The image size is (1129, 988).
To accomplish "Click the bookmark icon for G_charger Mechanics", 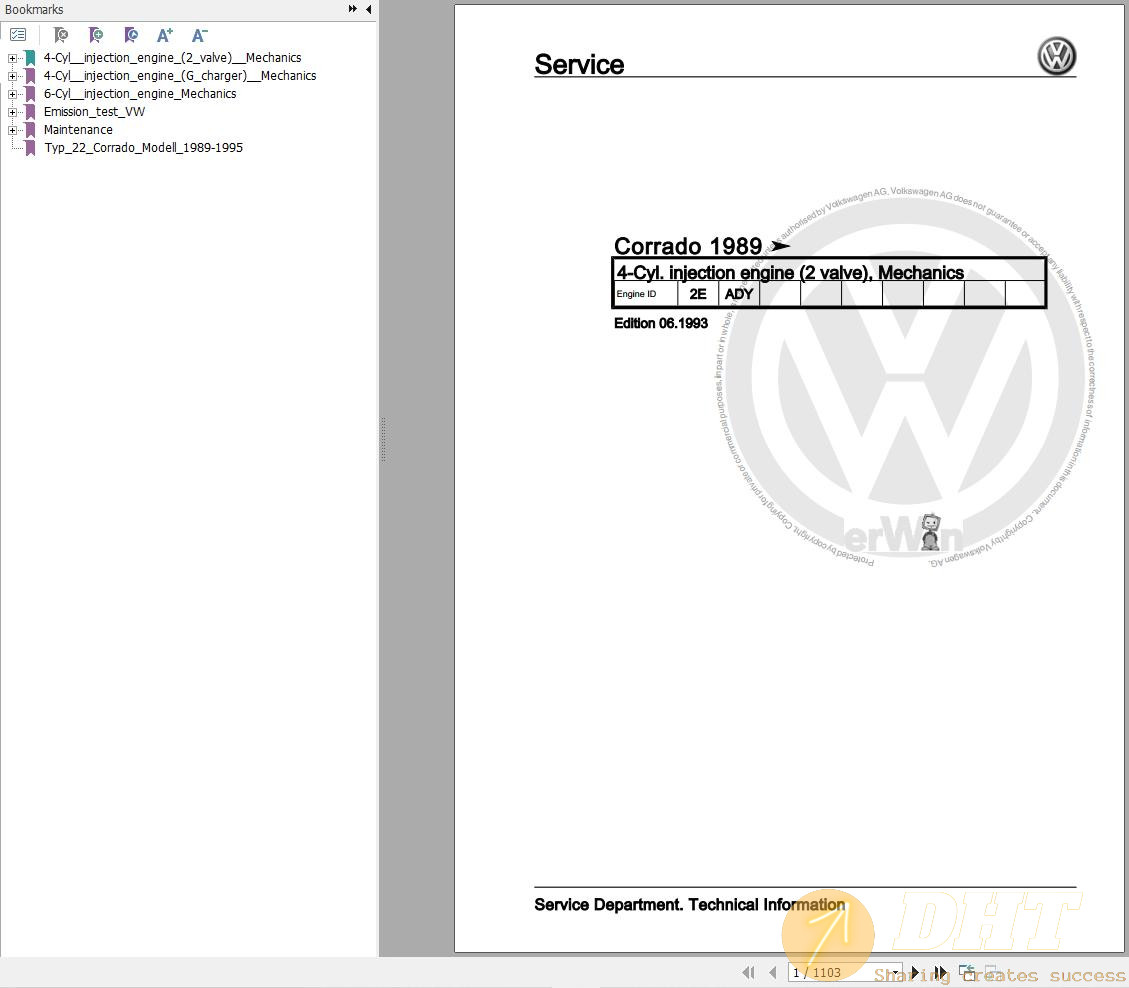I will point(30,76).
